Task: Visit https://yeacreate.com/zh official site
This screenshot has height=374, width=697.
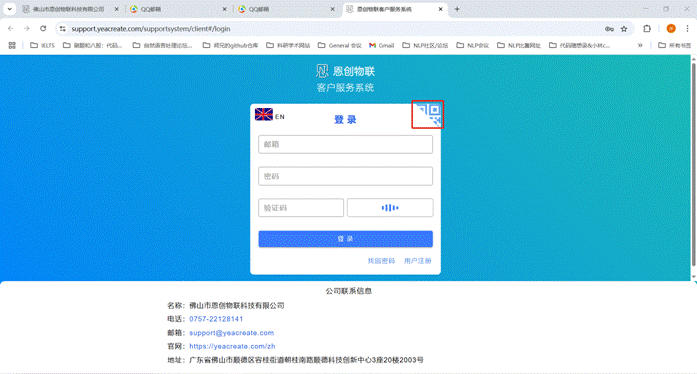Action: point(232,346)
